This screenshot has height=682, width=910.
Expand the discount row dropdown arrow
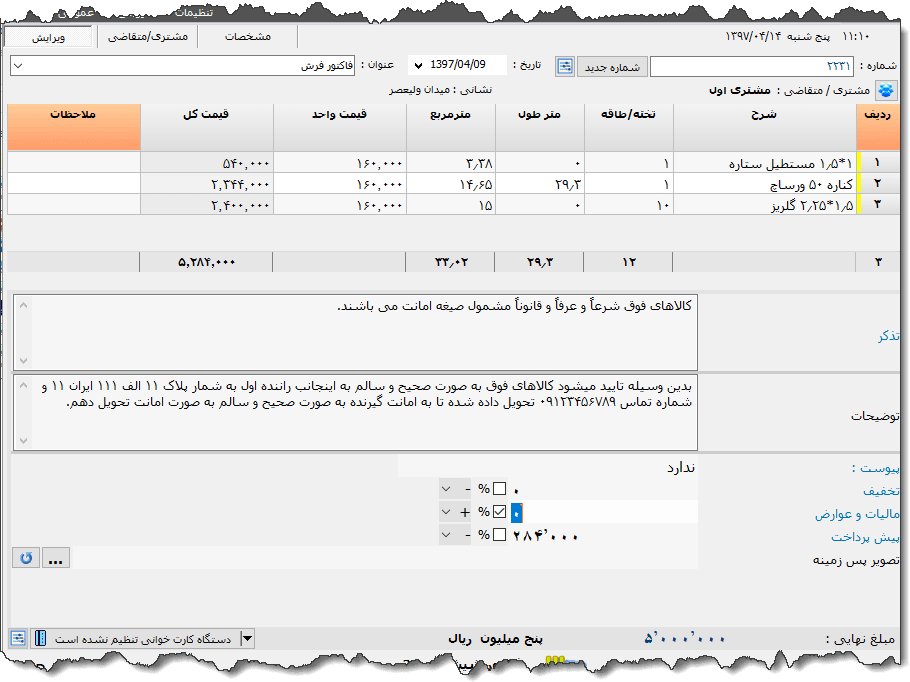446,489
